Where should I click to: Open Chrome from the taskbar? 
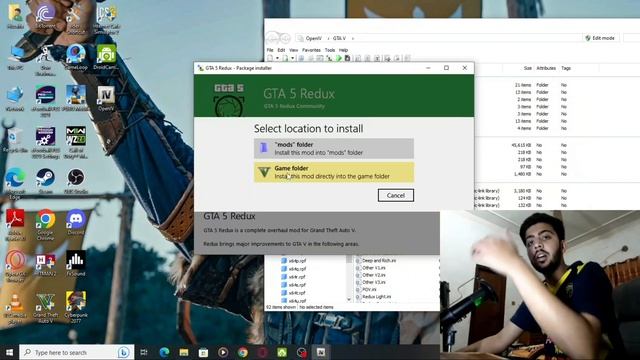coord(242,352)
